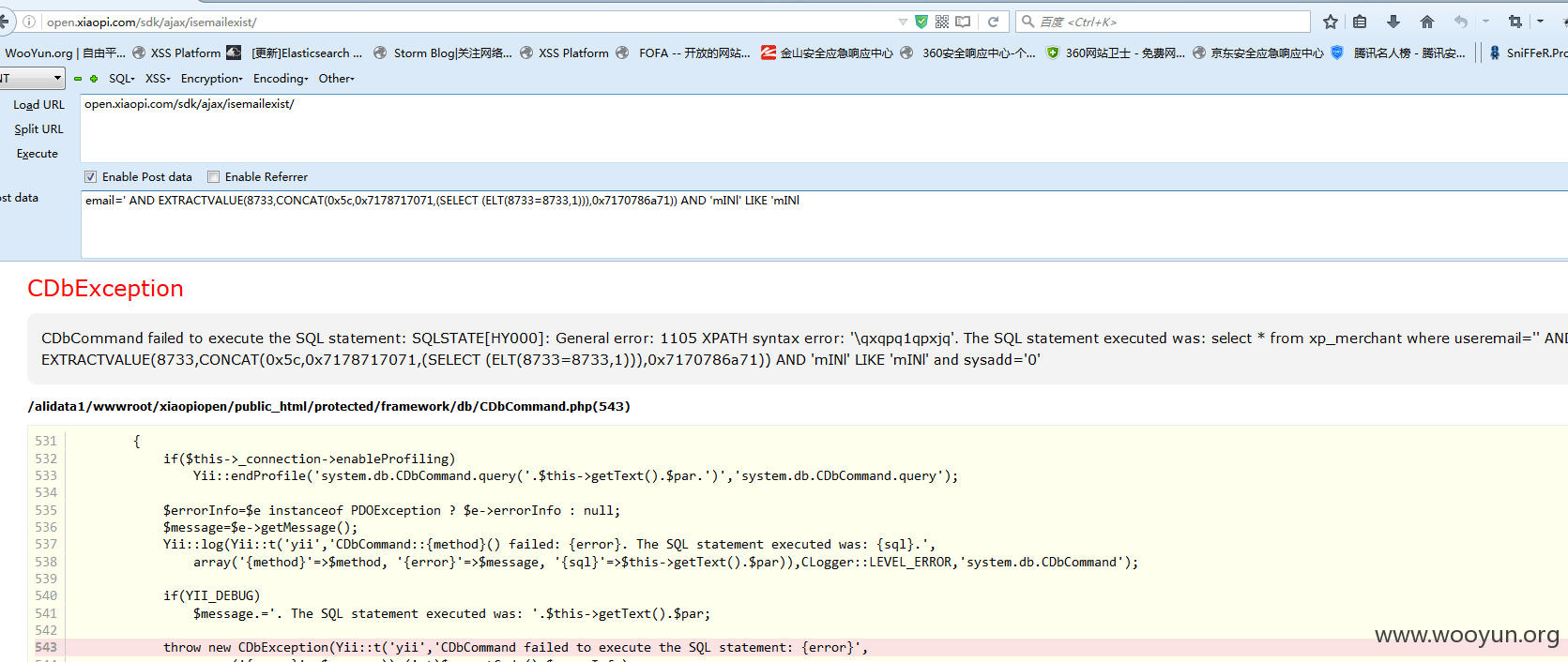The height and width of the screenshot is (662, 1568).
Task: Click the browser back arrow button
Action: click(5, 22)
